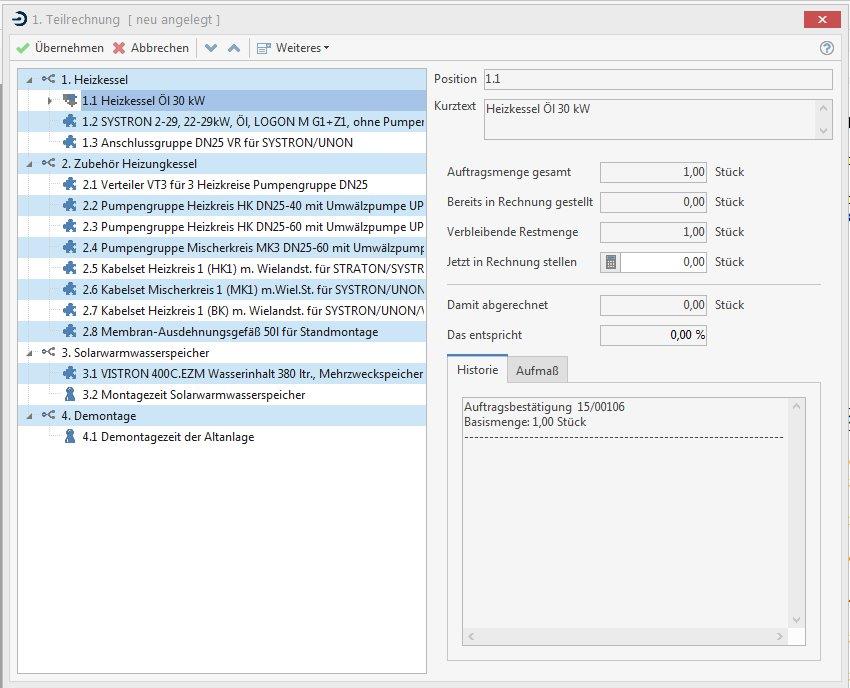Image resolution: width=850 pixels, height=688 pixels.
Task: Open the help question mark icon
Action: click(827, 48)
